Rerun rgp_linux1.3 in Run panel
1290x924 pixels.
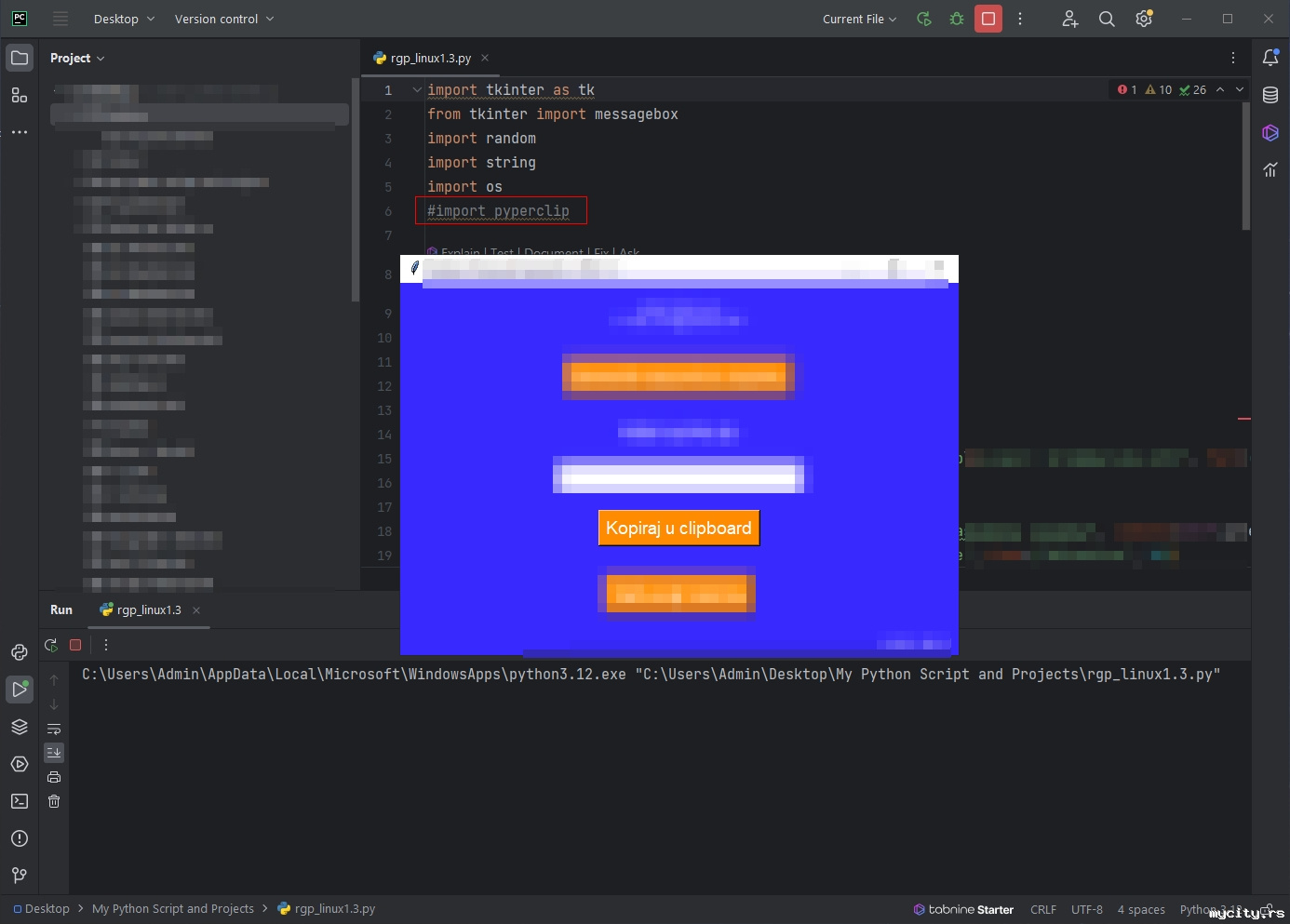point(51,645)
